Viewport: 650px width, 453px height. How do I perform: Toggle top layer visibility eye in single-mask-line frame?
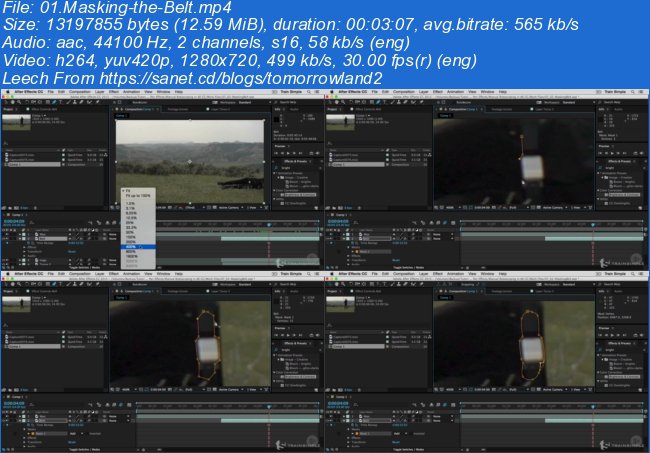tap(330, 235)
